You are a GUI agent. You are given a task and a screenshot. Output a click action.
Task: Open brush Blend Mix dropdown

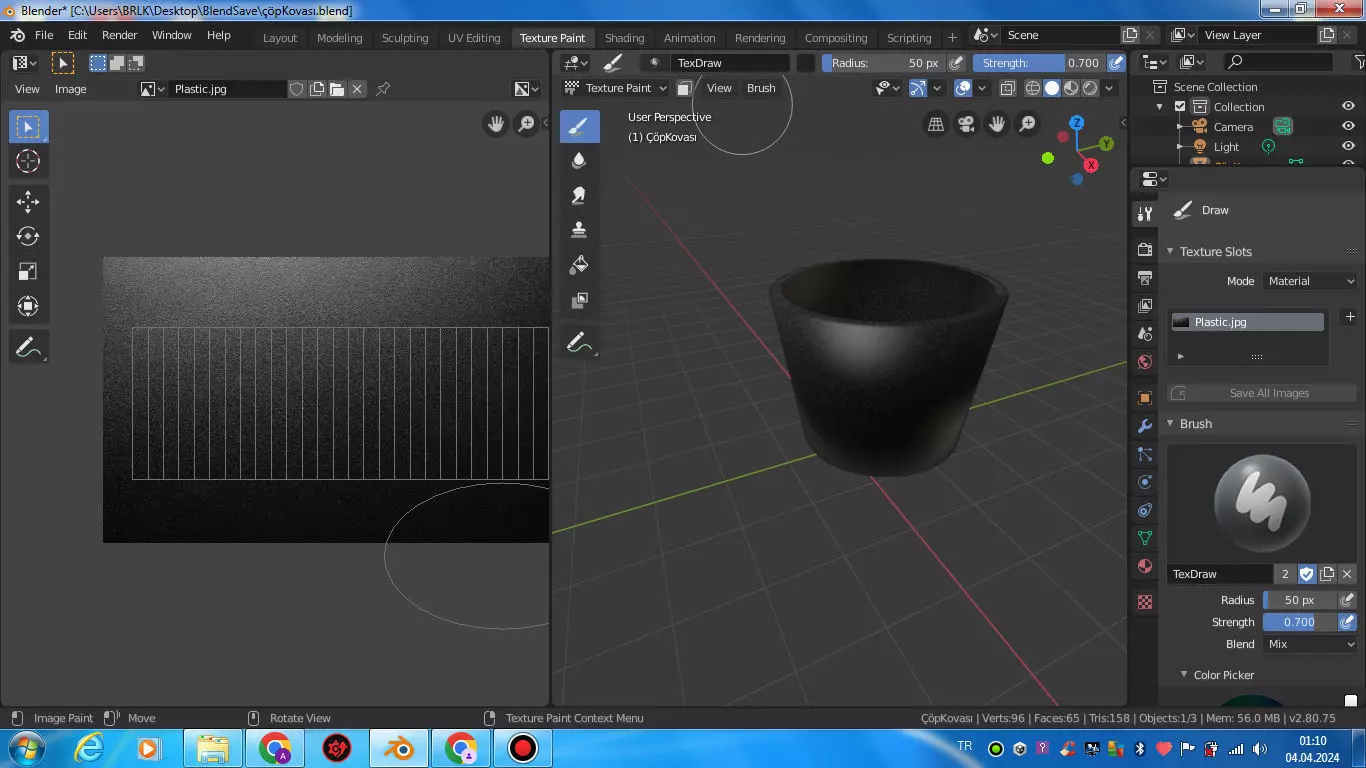[1310, 644]
